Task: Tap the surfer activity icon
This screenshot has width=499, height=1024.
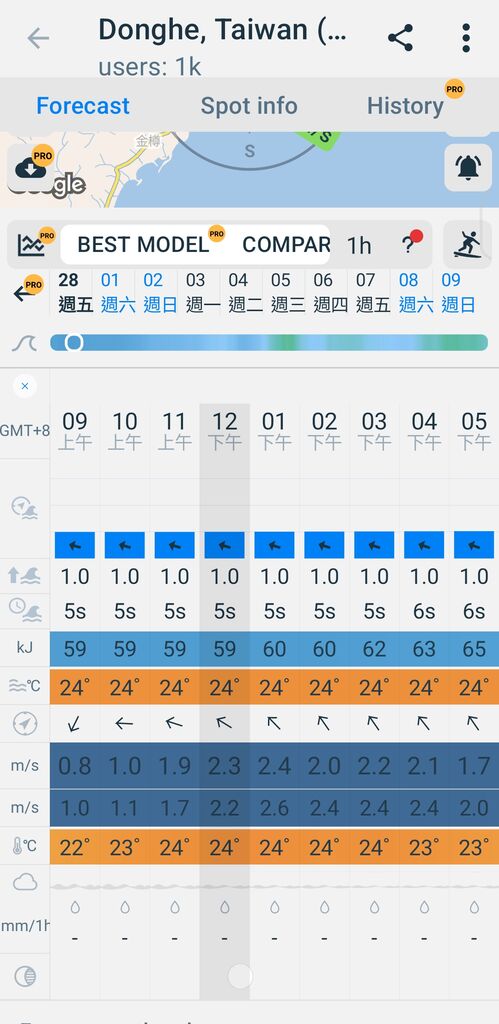Action: point(468,245)
